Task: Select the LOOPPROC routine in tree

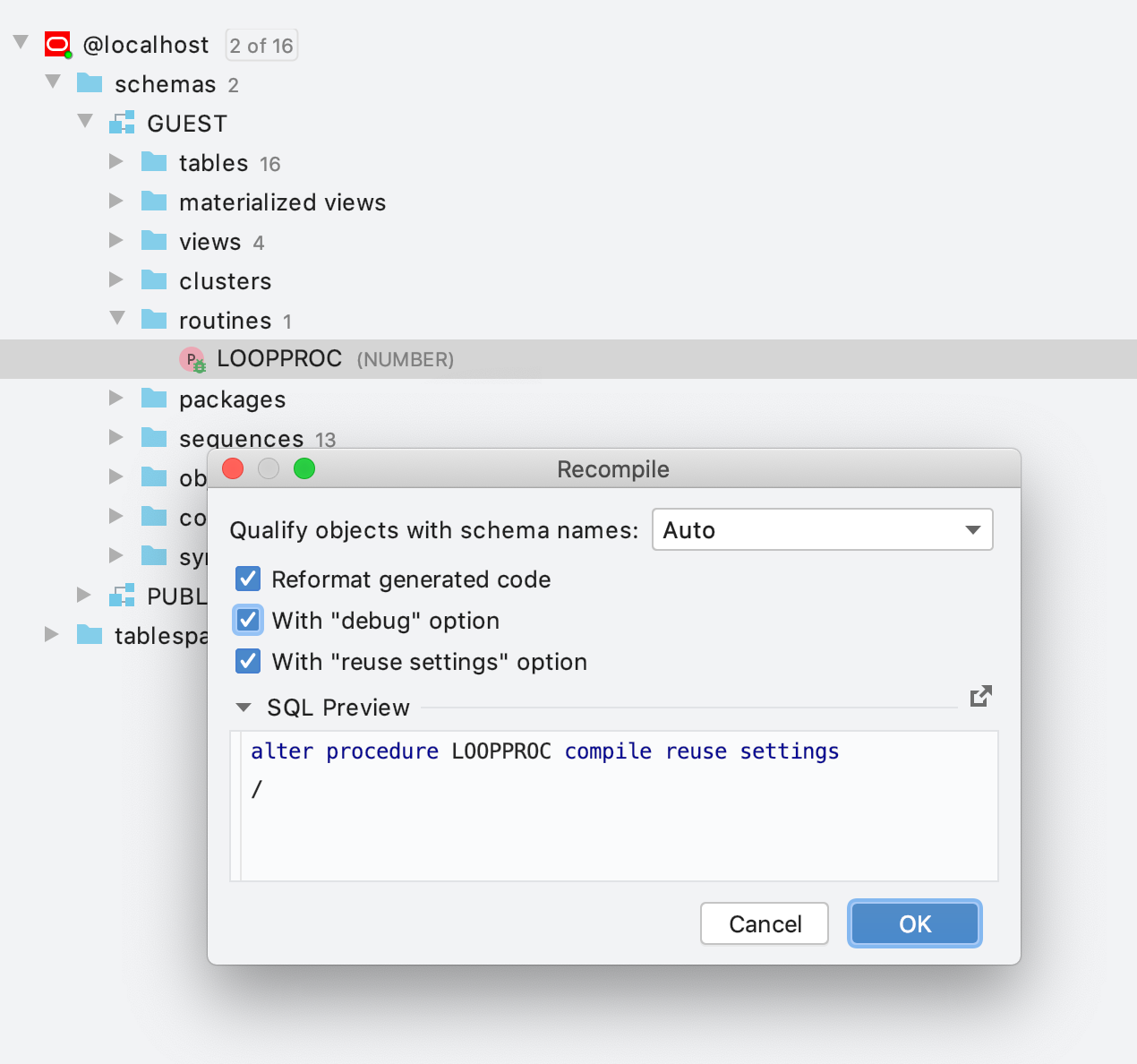Action: [x=279, y=359]
